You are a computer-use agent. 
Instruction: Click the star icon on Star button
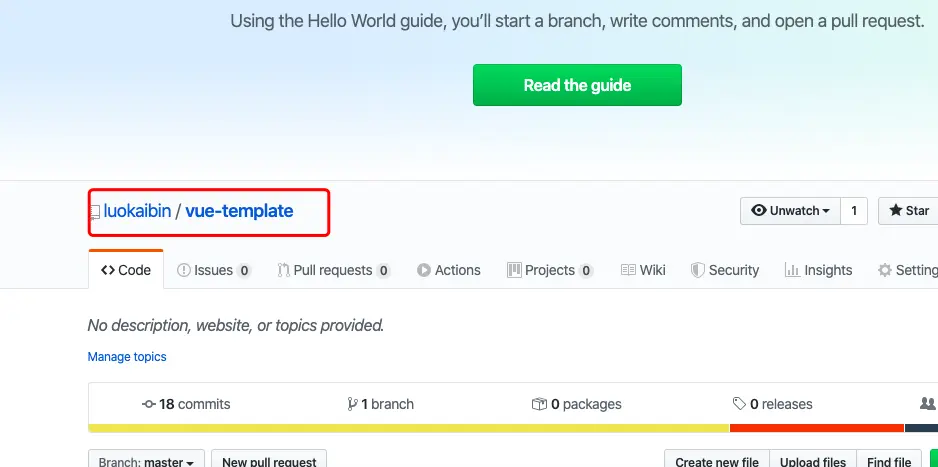click(896, 210)
